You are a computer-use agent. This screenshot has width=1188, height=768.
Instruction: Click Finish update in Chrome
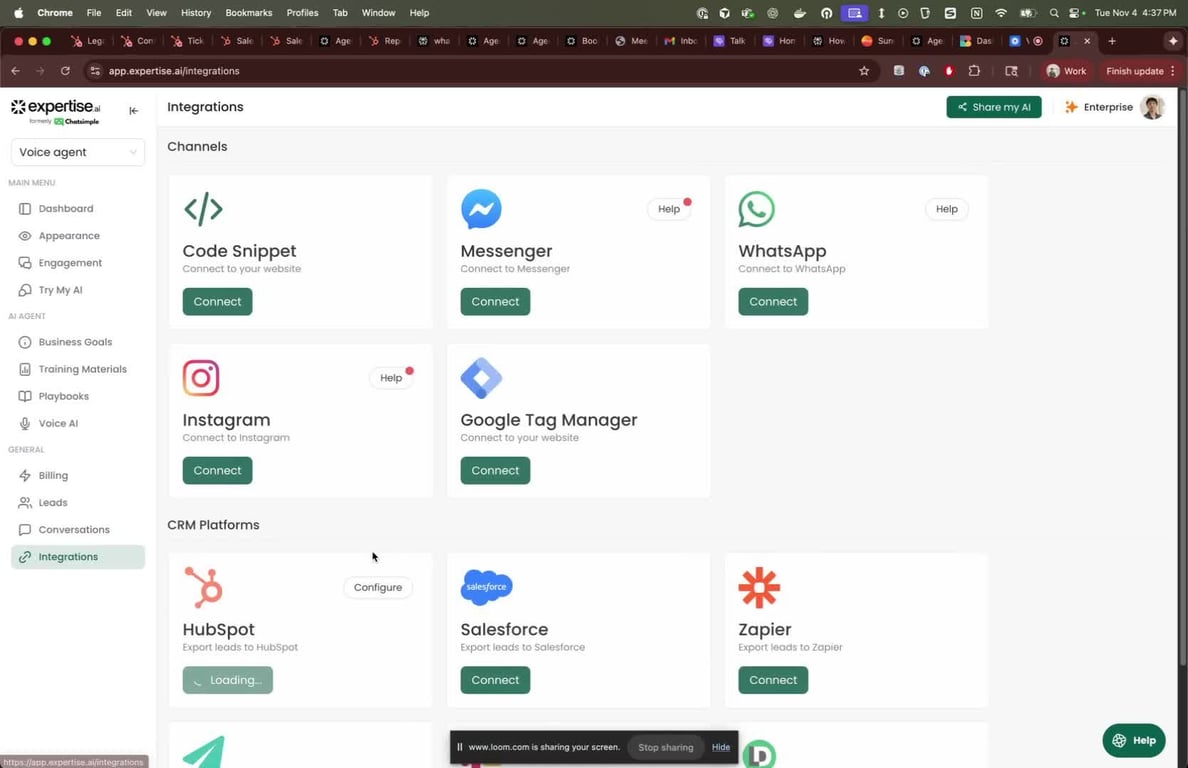click(1140, 71)
